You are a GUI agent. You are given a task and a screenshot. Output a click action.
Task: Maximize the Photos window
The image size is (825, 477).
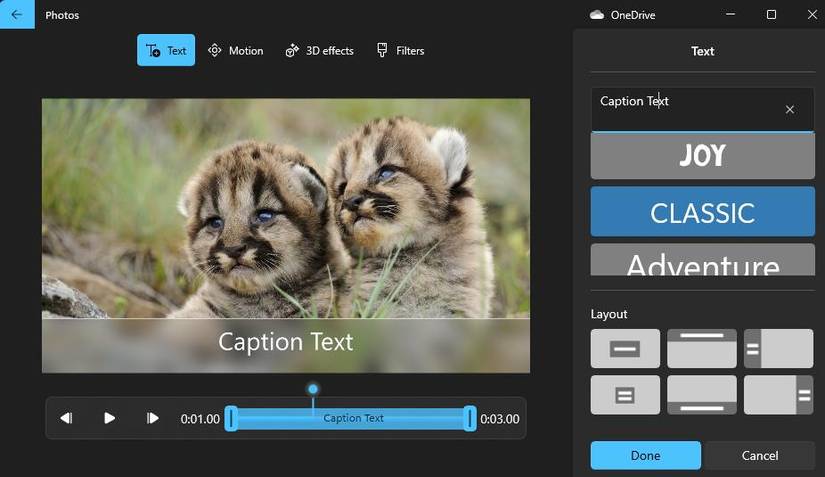point(771,14)
